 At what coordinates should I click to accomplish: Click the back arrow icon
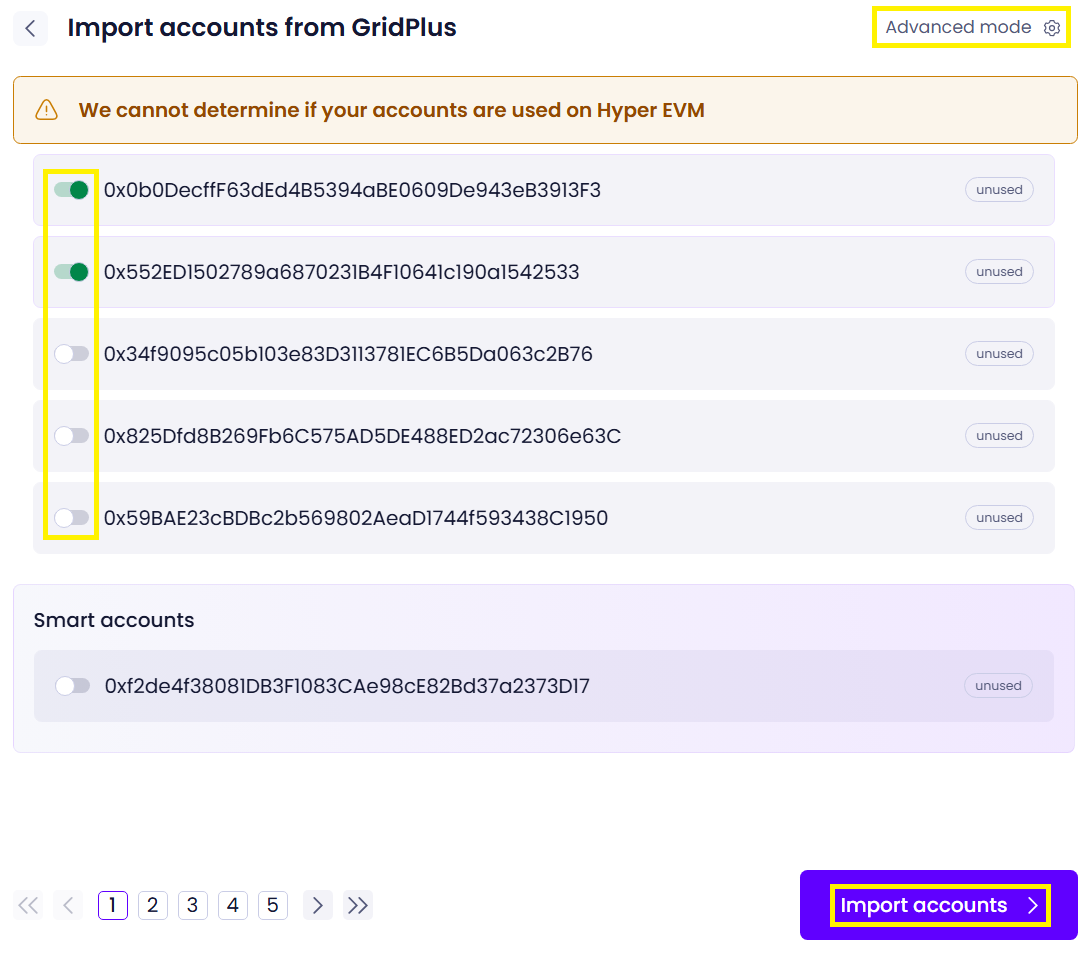[30, 28]
